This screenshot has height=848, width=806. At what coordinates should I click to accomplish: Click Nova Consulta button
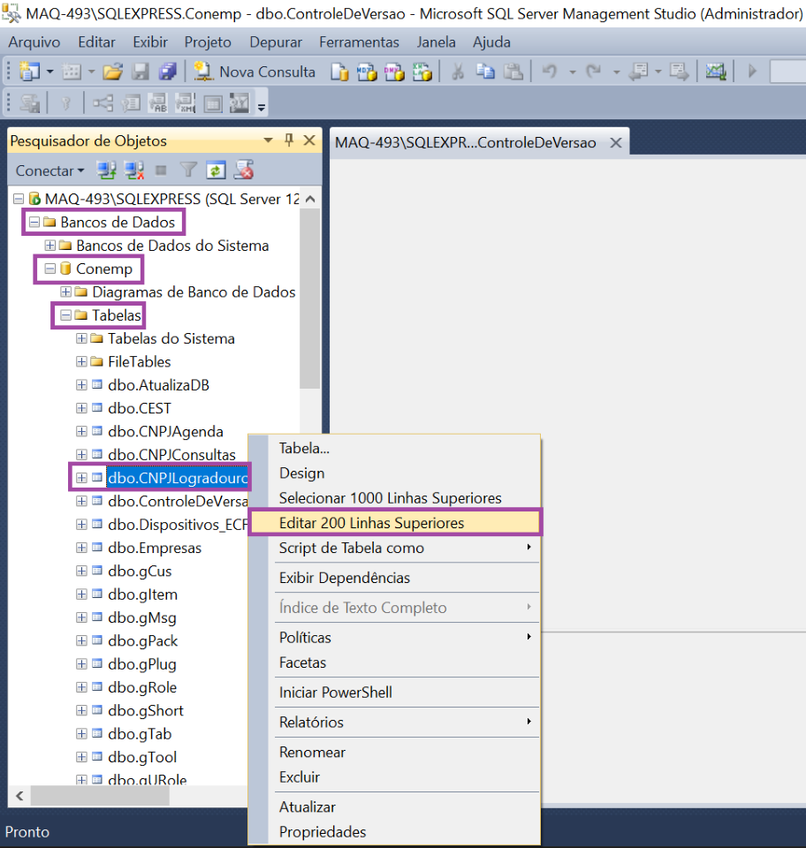click(254, 71)
